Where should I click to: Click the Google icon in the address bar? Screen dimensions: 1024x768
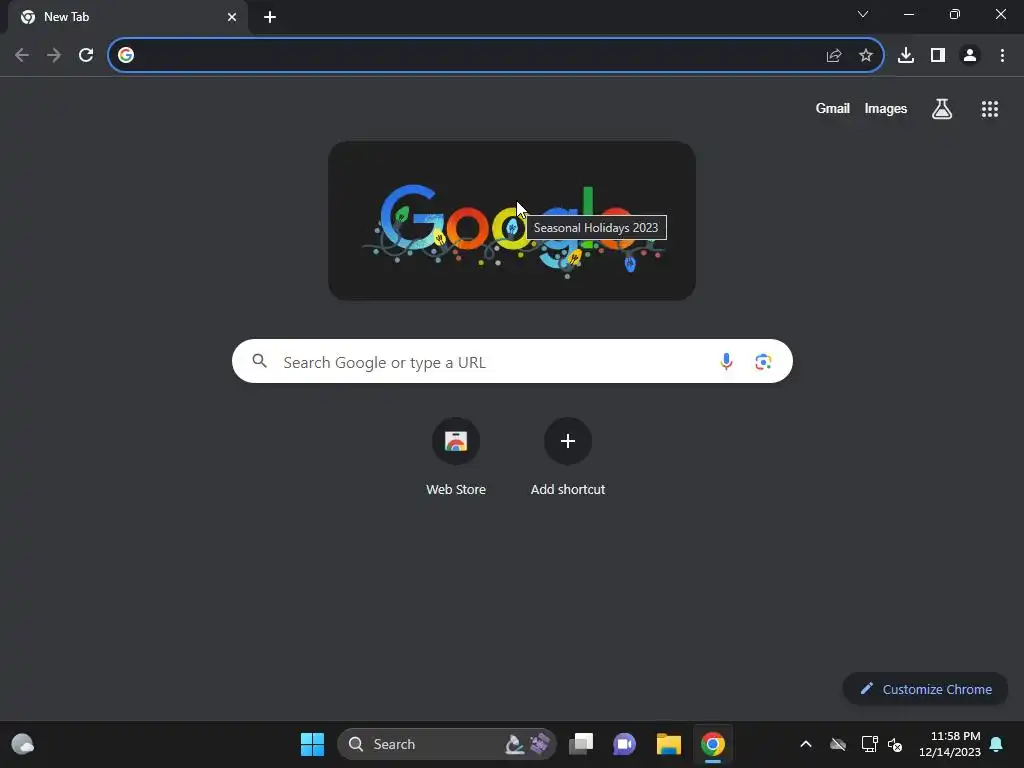pos(126,56)
